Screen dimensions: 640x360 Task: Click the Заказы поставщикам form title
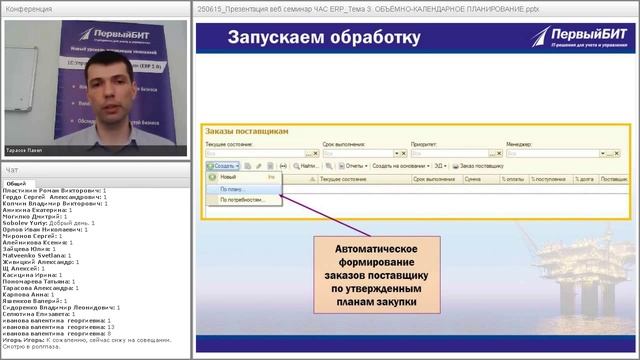click(247, 131)
